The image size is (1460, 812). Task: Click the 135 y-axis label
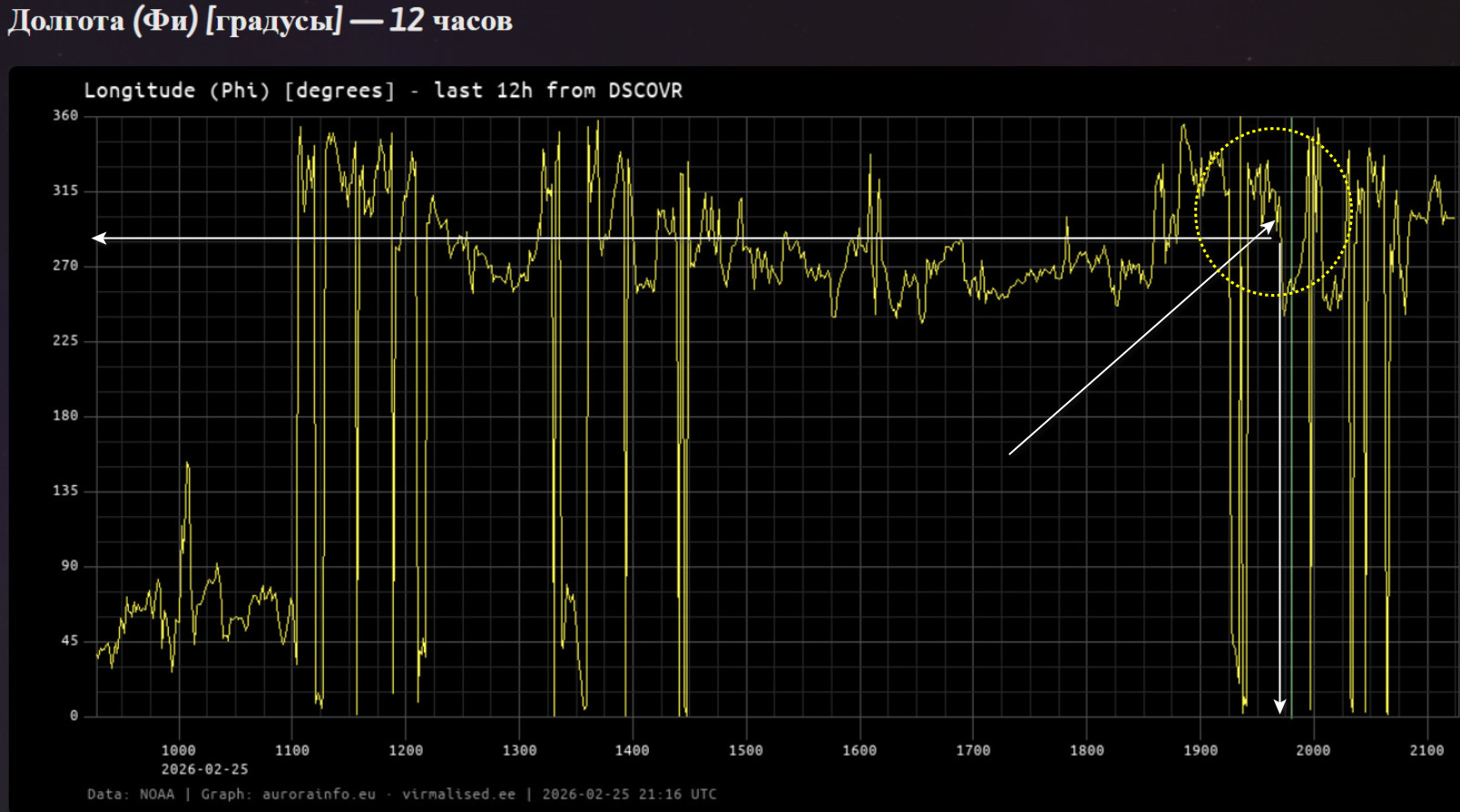coord(65,491)
